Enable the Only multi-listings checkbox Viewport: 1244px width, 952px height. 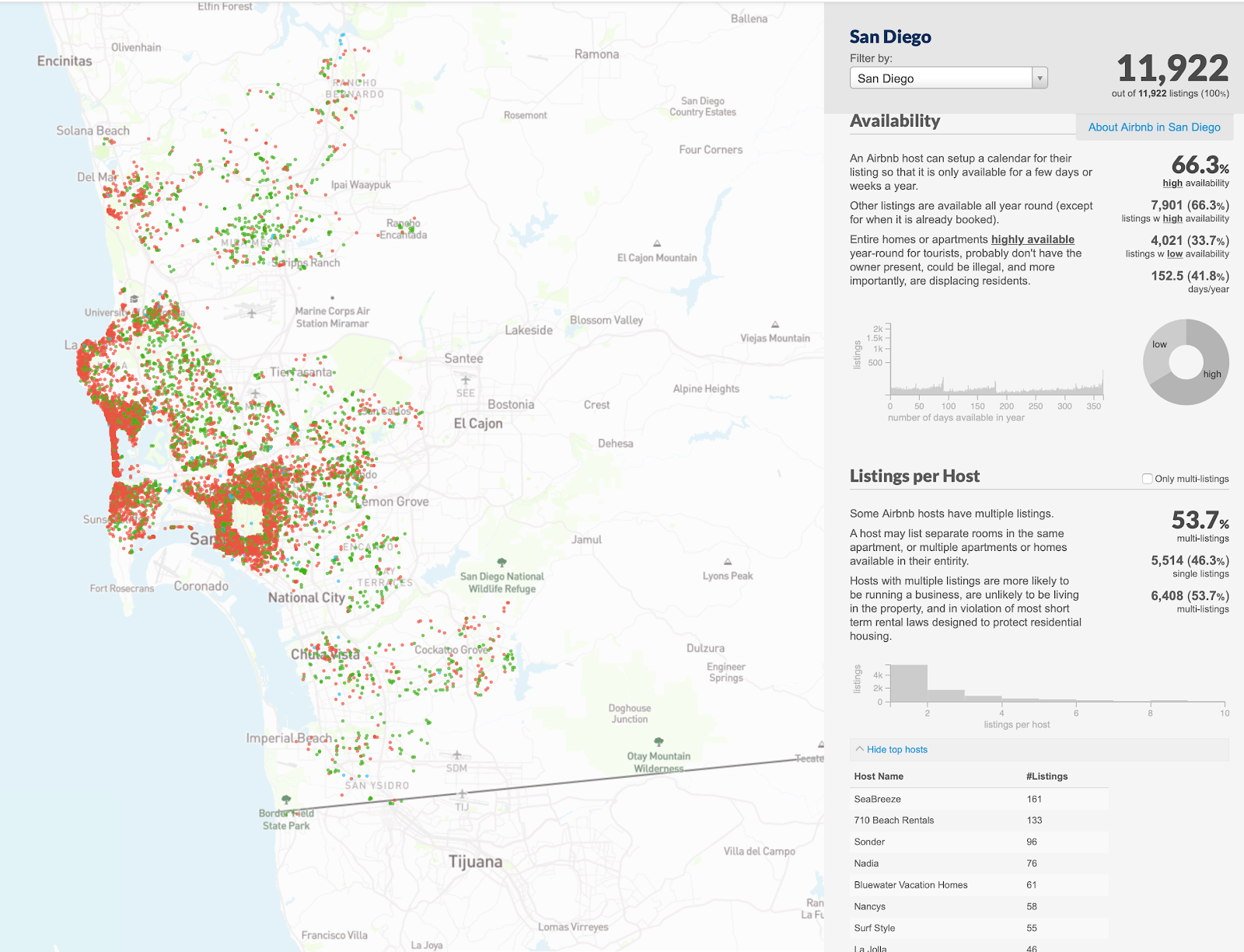click(x=1147, y=479)
